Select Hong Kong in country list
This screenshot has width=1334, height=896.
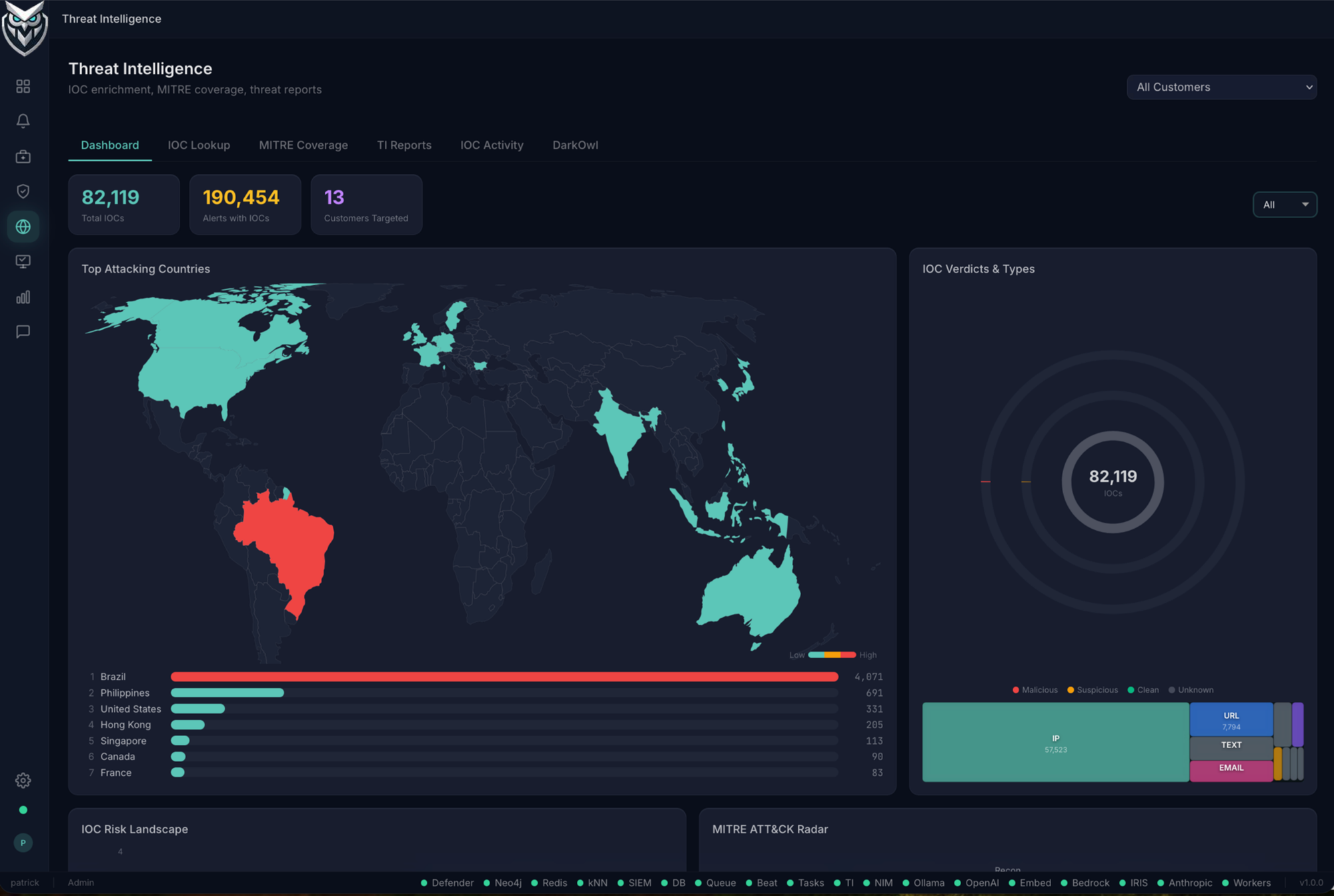125,725
